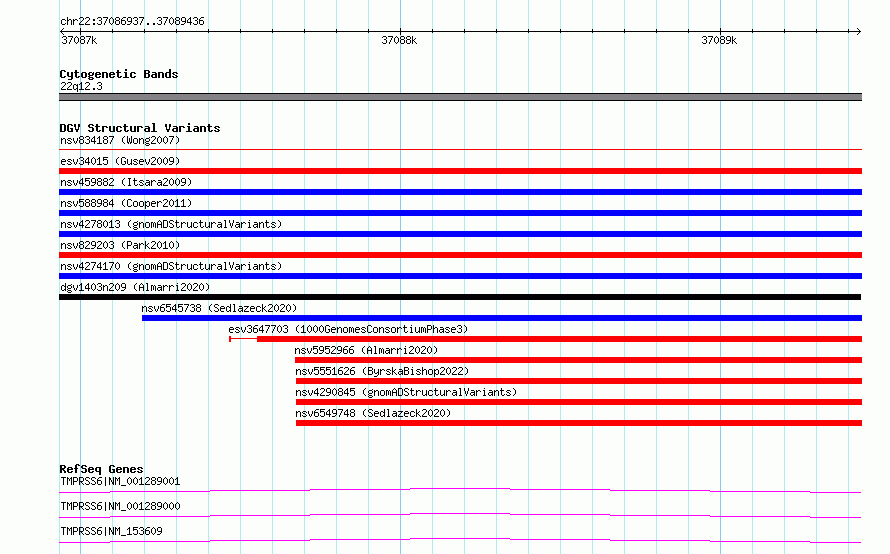The image size is (890, 554).
Task: Click the ruler's right-end arrowhead
Action: click(858, 31)
